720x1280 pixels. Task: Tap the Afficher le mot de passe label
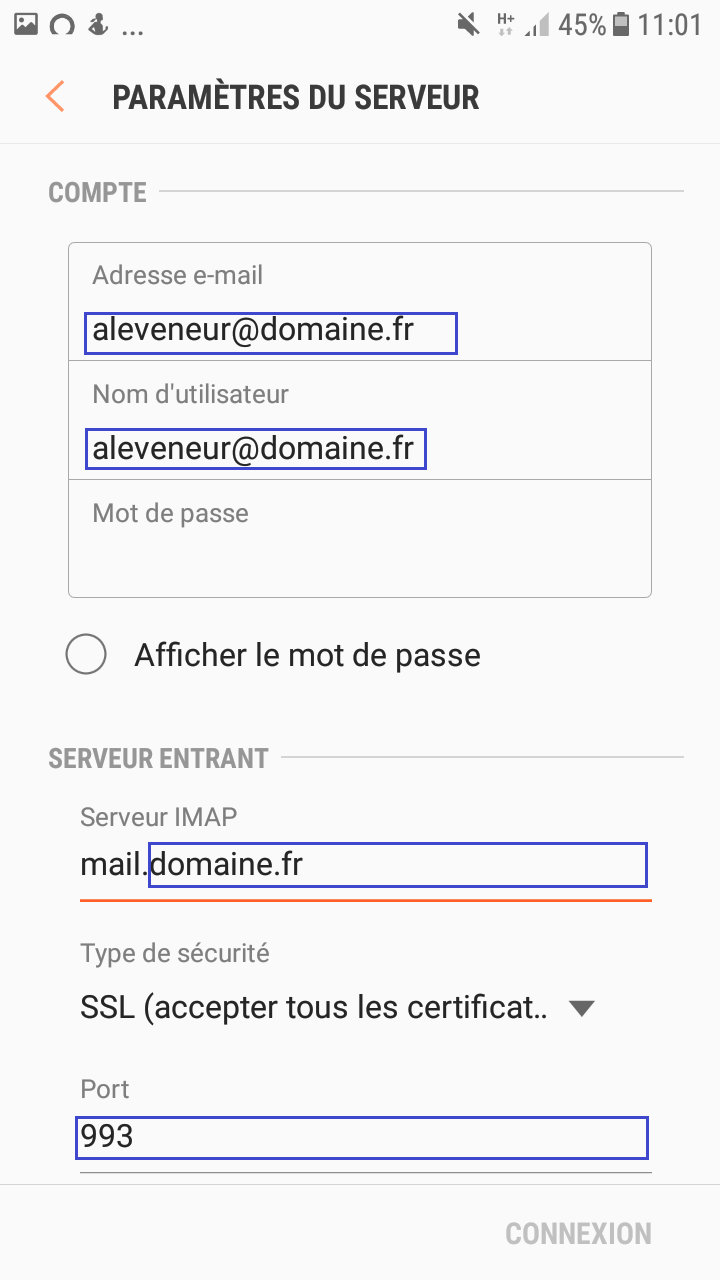[308, 655]
